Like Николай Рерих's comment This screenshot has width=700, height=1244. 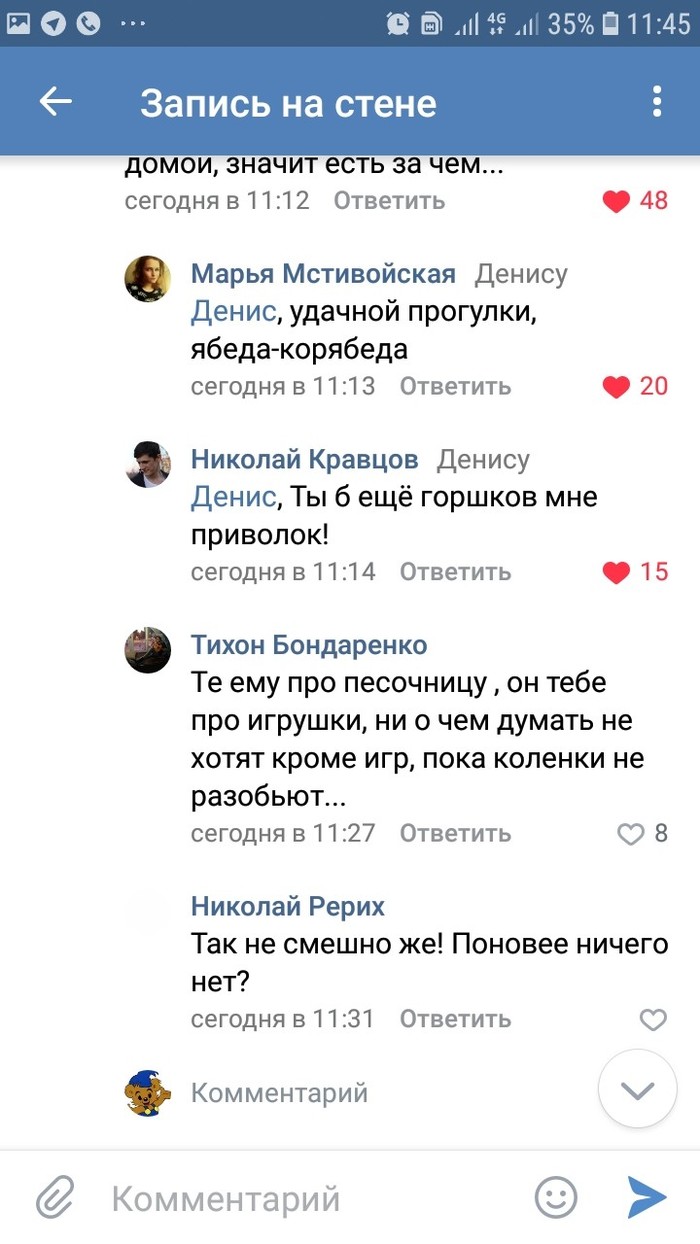(x=652, y=1020)
